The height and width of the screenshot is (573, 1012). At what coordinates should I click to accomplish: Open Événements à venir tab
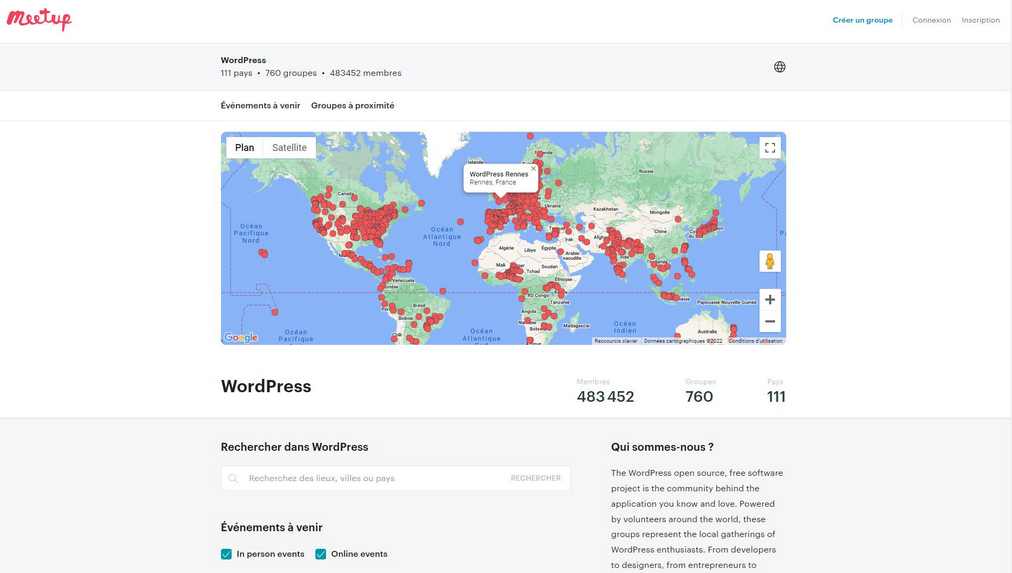[260, 105]
